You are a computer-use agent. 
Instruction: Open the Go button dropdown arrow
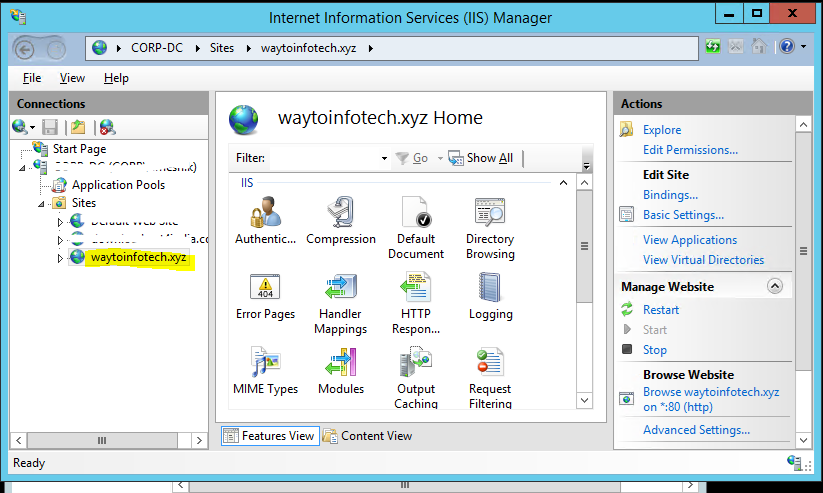440,158
